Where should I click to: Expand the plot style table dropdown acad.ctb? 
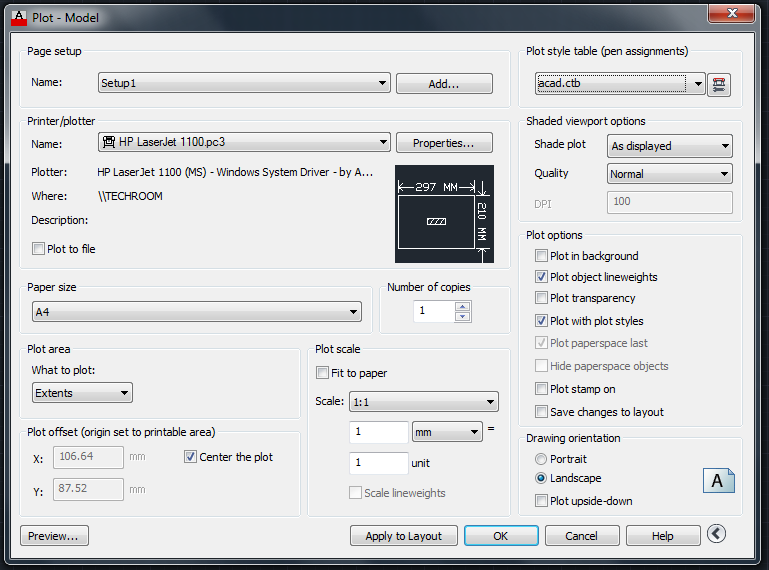[620, 83]
